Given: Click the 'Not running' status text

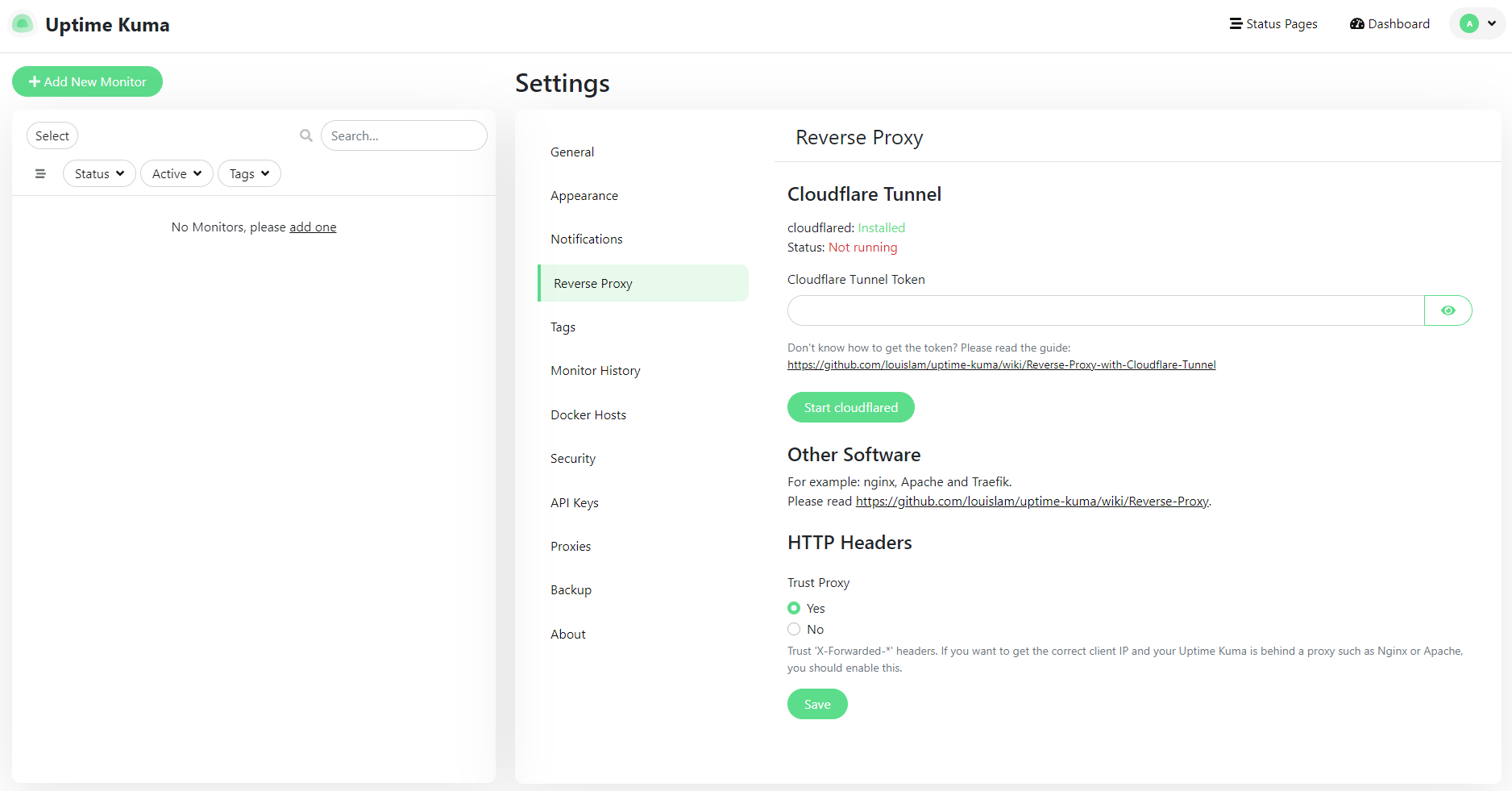Looking at the screenshot, I should point(862,248).
